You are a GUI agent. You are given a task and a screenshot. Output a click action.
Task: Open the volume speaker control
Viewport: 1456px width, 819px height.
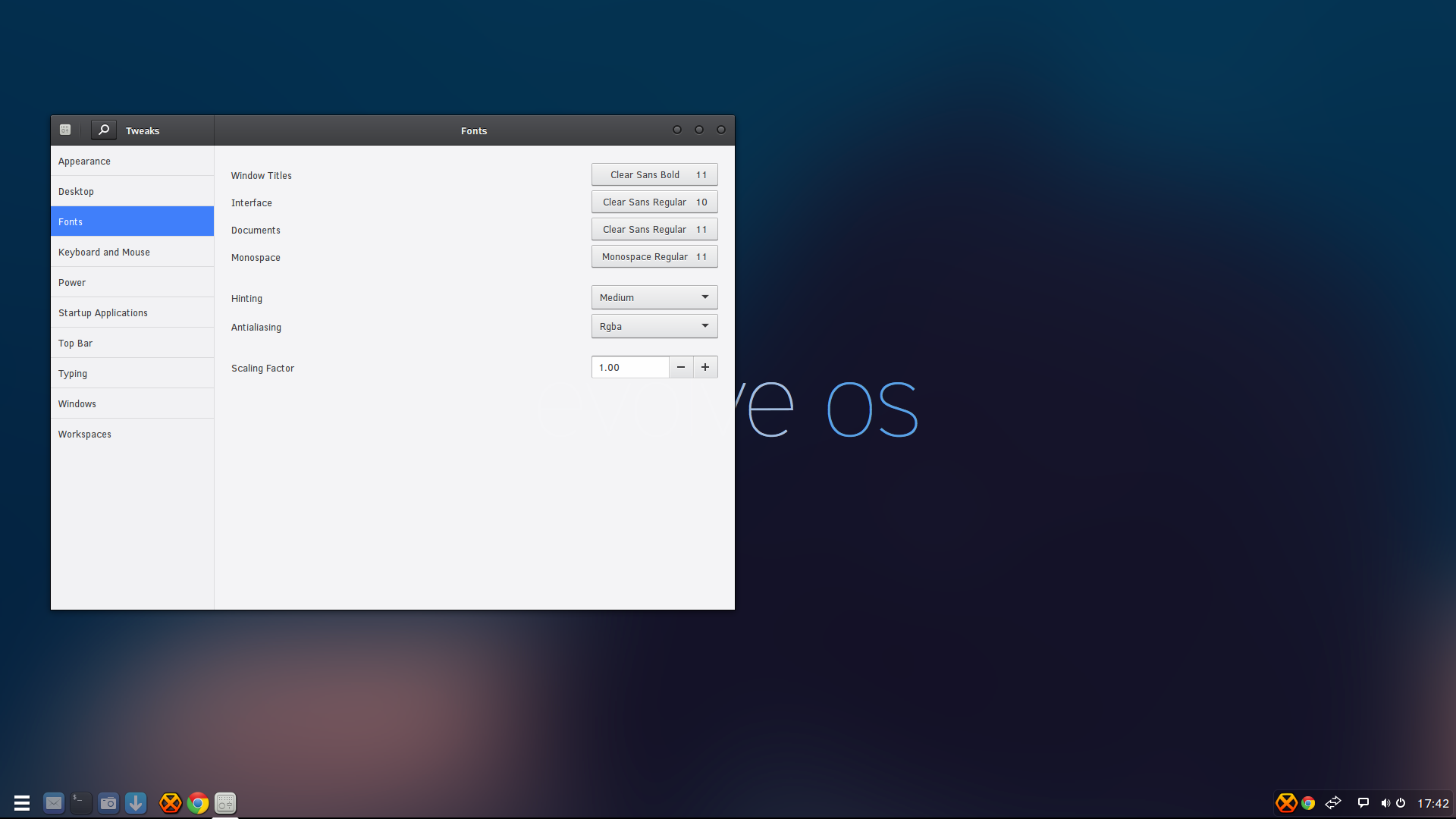click(1385, 803)
